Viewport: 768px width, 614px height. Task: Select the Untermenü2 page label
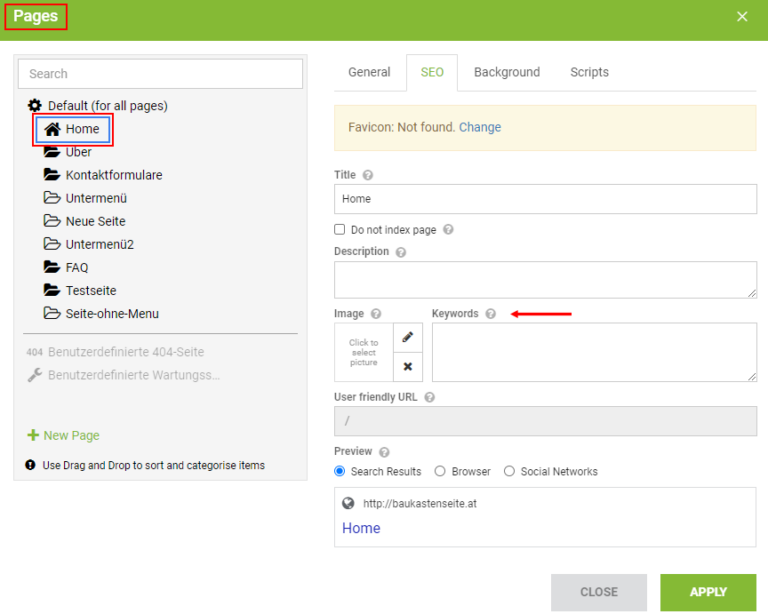100,244
